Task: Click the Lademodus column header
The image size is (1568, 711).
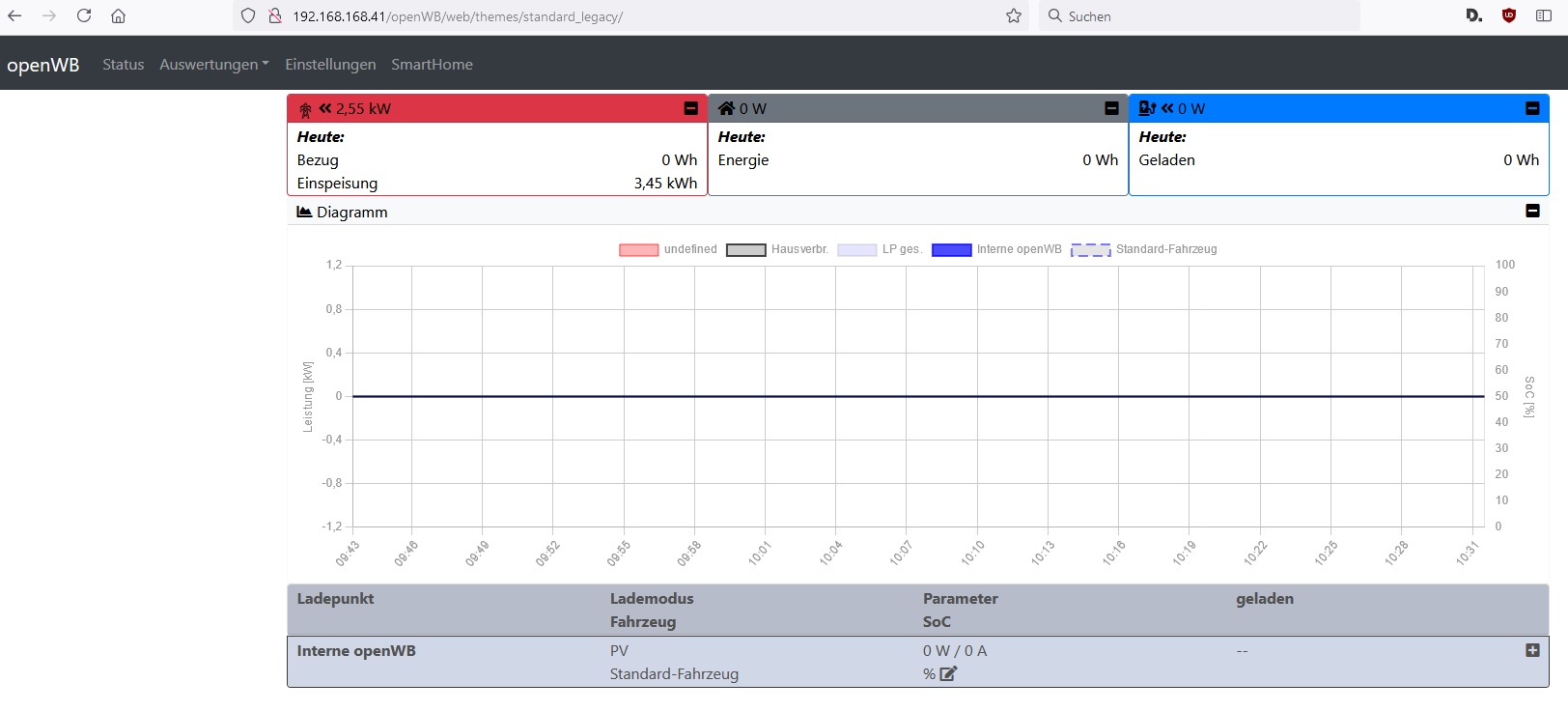Action: (x=652, y=598)
